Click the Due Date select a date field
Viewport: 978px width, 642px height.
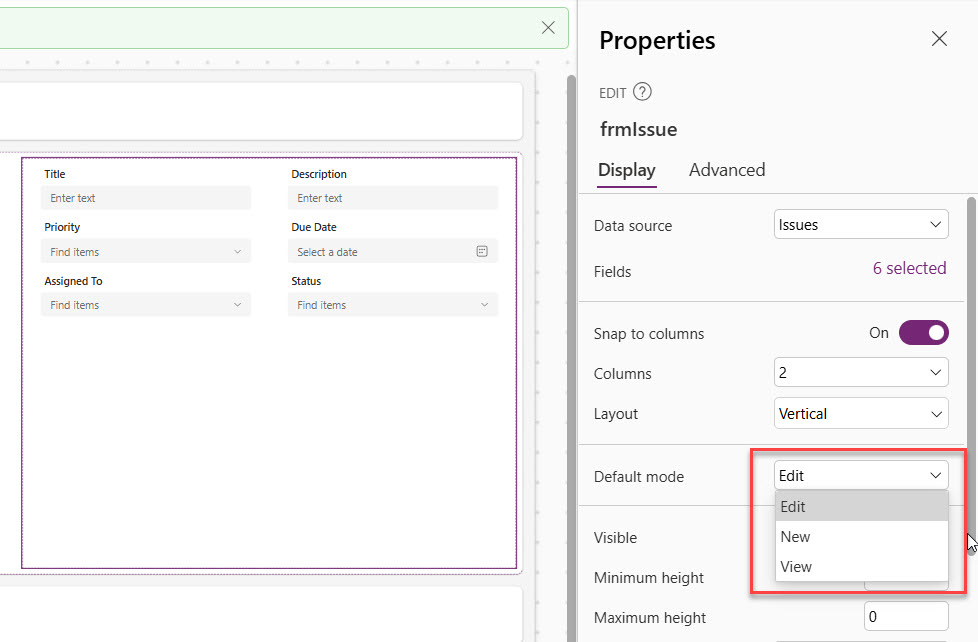393,251
